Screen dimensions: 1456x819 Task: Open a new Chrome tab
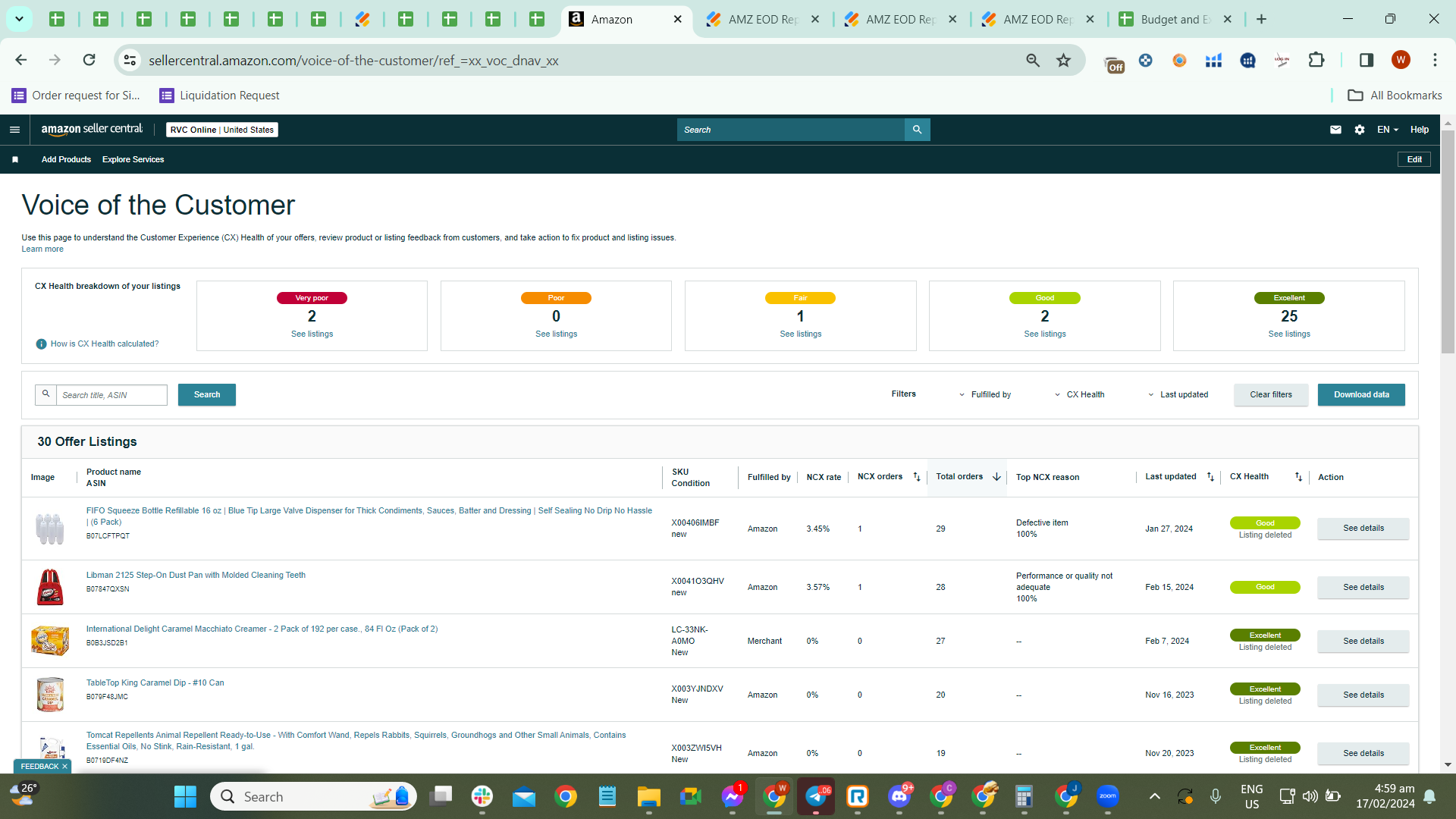(1261, 19)
